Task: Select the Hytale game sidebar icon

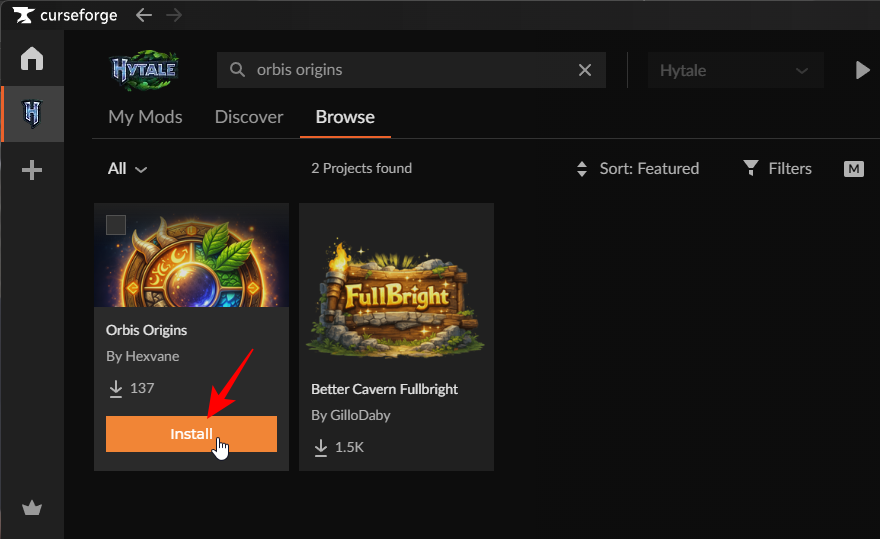Action: pos(32,113)
